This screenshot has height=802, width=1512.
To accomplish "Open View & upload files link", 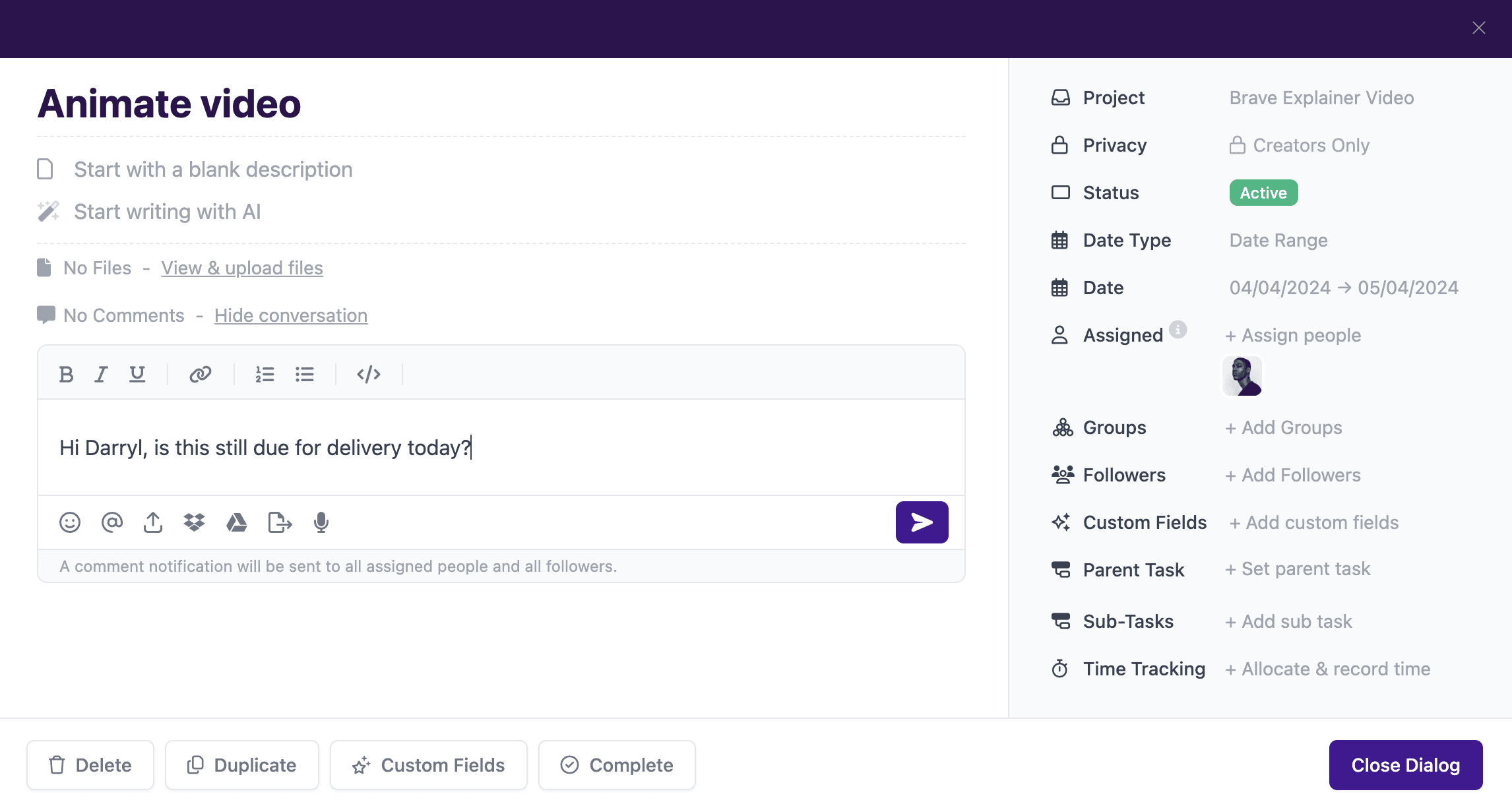I will pyautogui.click(x=242, y=268).
